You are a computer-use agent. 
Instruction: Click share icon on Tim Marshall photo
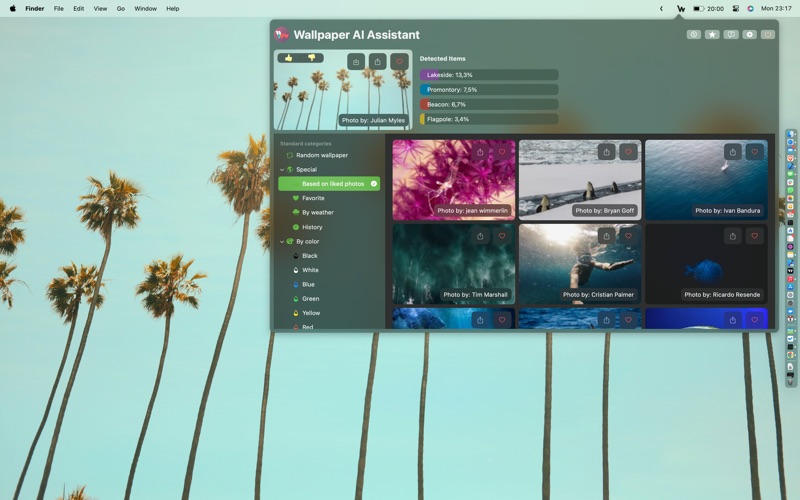click(x=480, y=236)
